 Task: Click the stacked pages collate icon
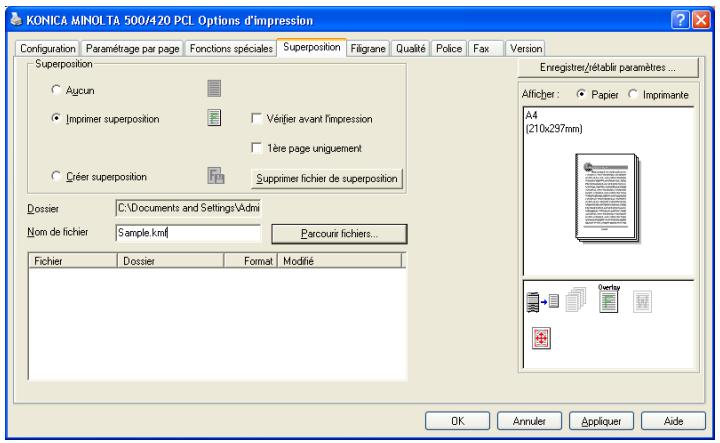point(576,299)
